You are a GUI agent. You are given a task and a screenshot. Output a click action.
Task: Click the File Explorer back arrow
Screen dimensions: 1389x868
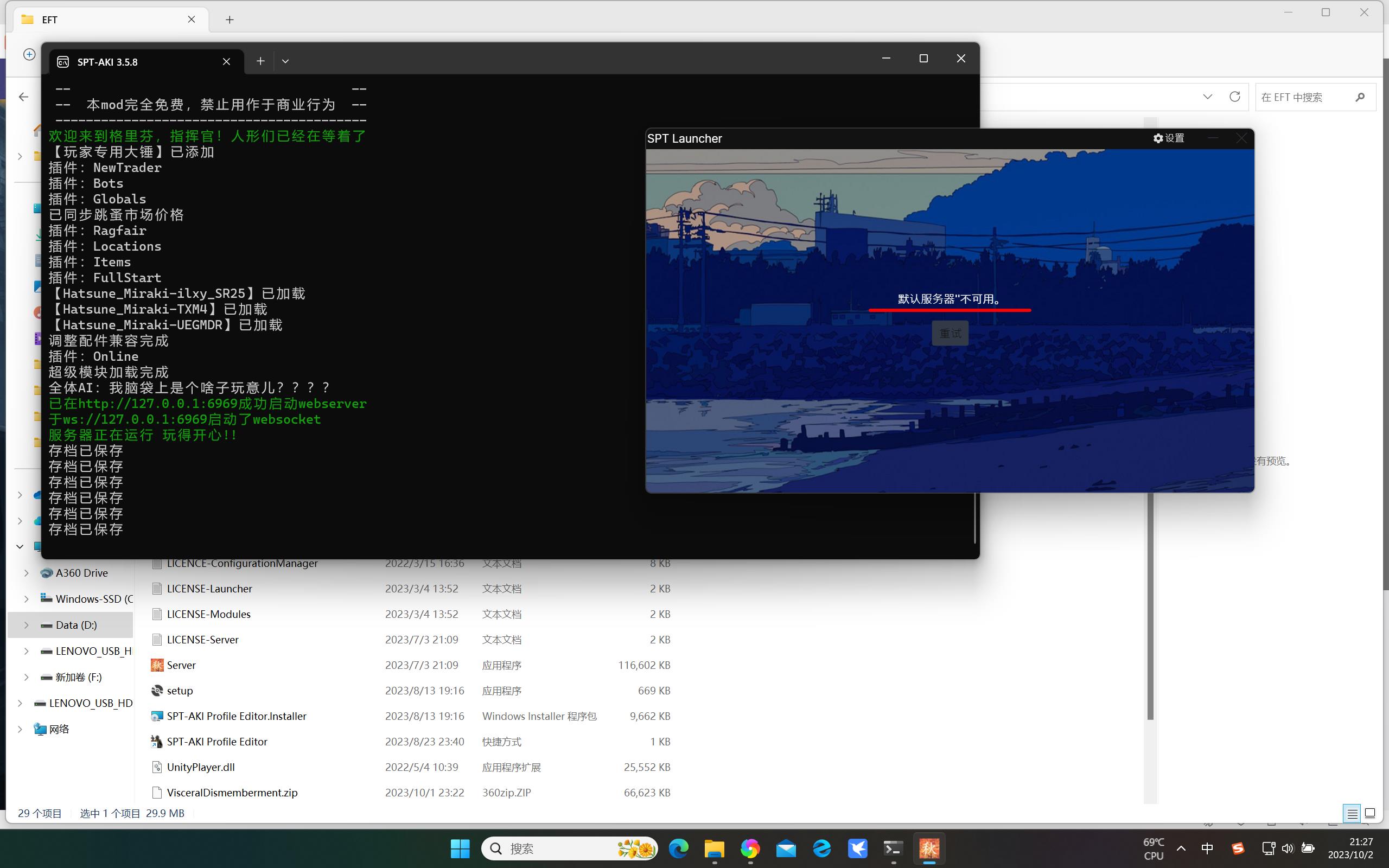pos(23,97)
